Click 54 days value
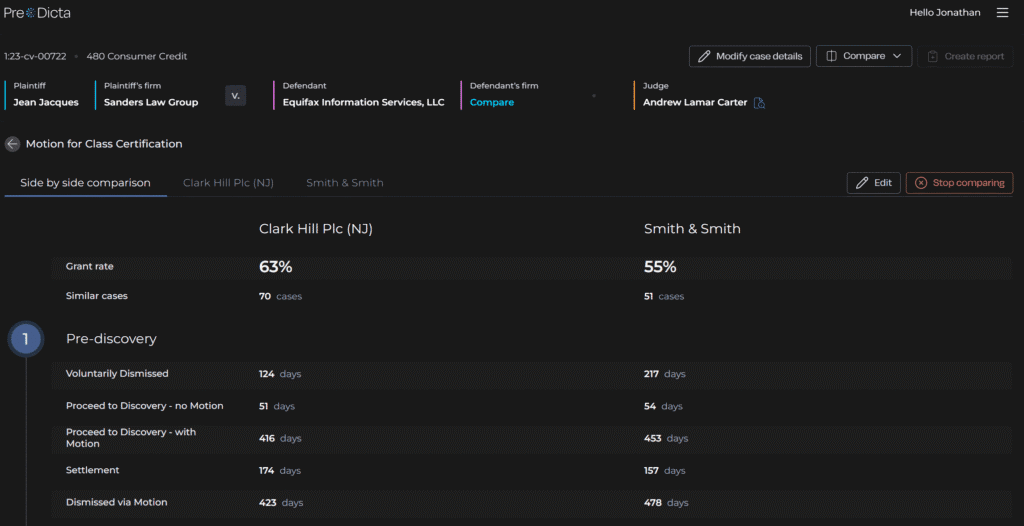Viewport: 1024px width, 526px height. click(664, 406)
